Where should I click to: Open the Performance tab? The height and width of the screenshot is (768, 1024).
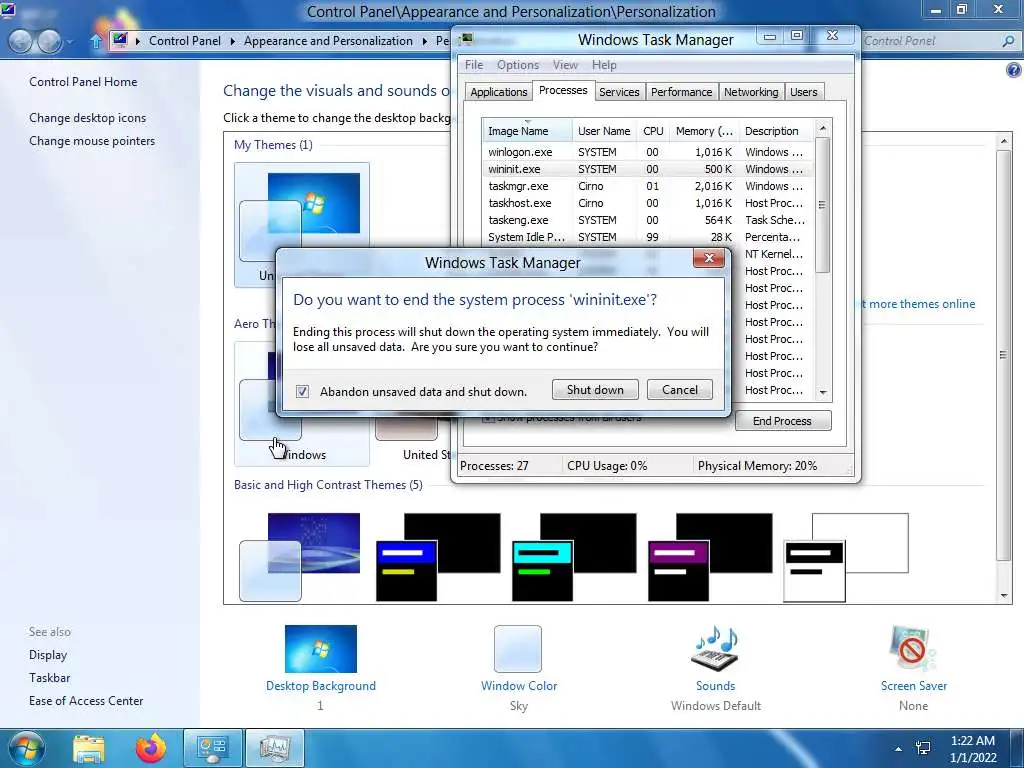click(x=681, y=92)
